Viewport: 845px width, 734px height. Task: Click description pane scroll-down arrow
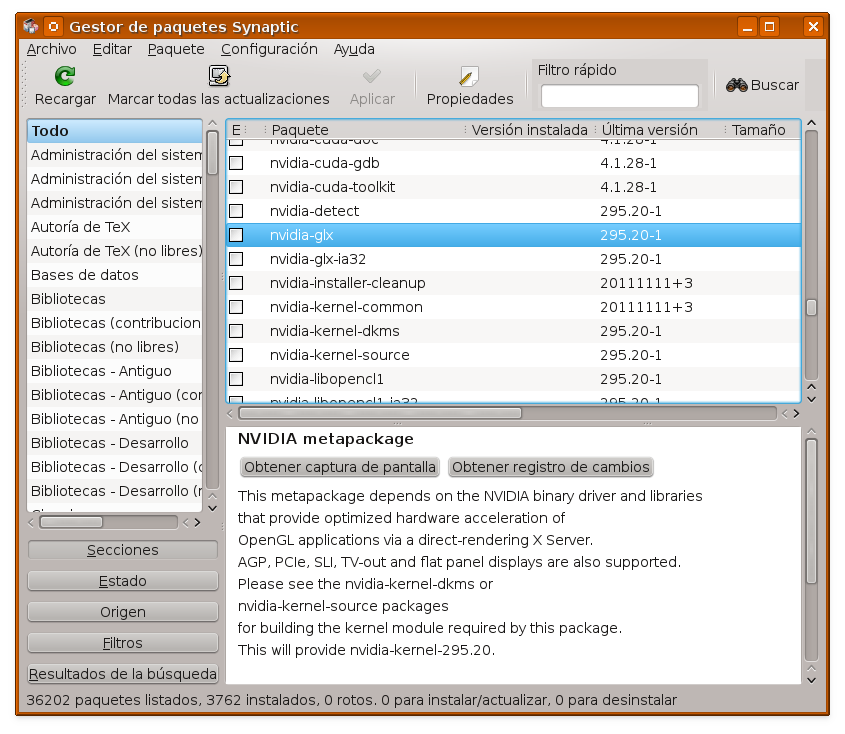tap(811, 680)
